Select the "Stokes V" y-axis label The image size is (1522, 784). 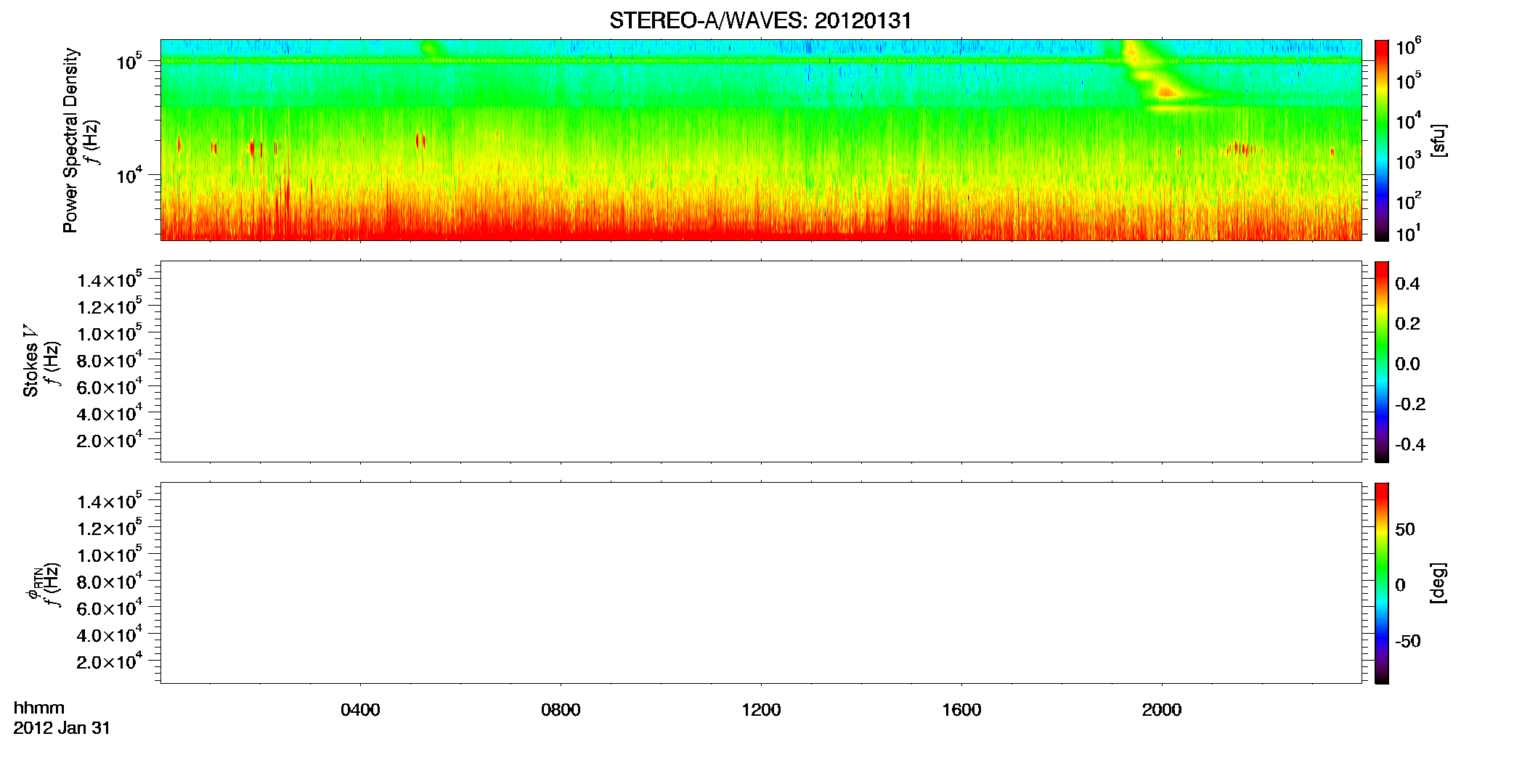click(x=31, y=361)
